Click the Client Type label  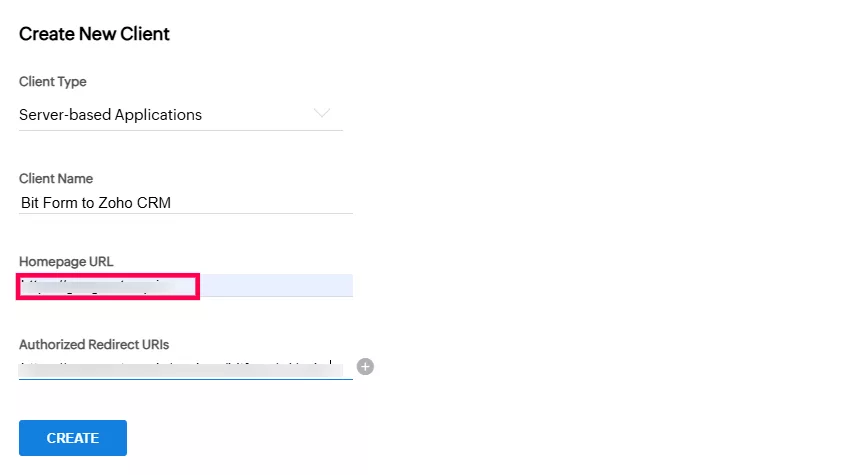53,82
